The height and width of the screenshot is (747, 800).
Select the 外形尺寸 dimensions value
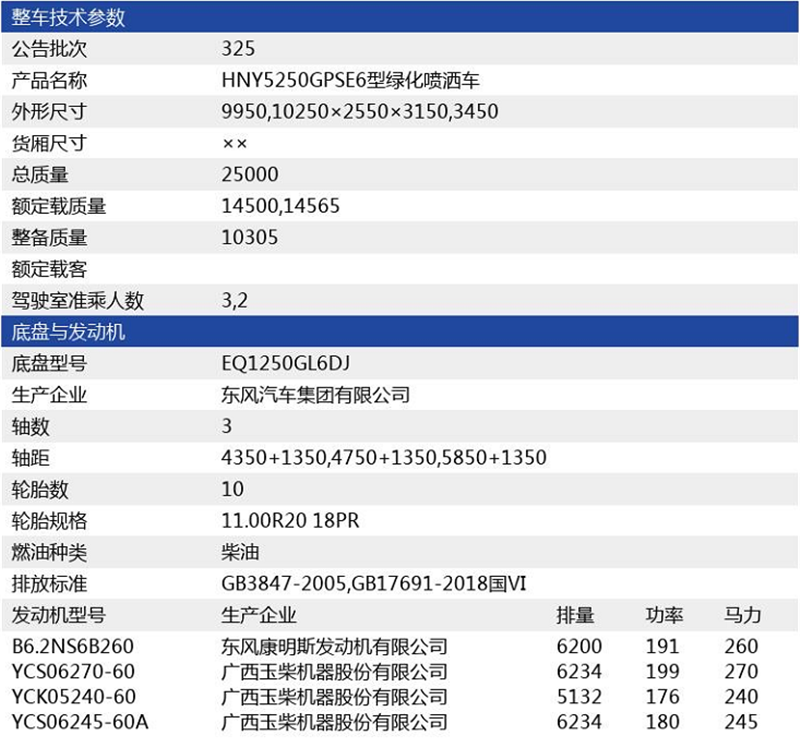[x=360, y=111]
